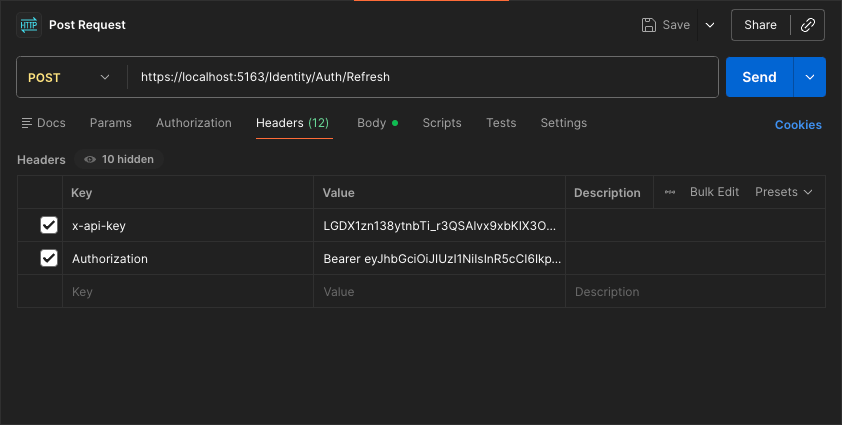Go to the Tests tab
Screen dimensions: 842x425
pyautogui.click(x=501, y=123)
